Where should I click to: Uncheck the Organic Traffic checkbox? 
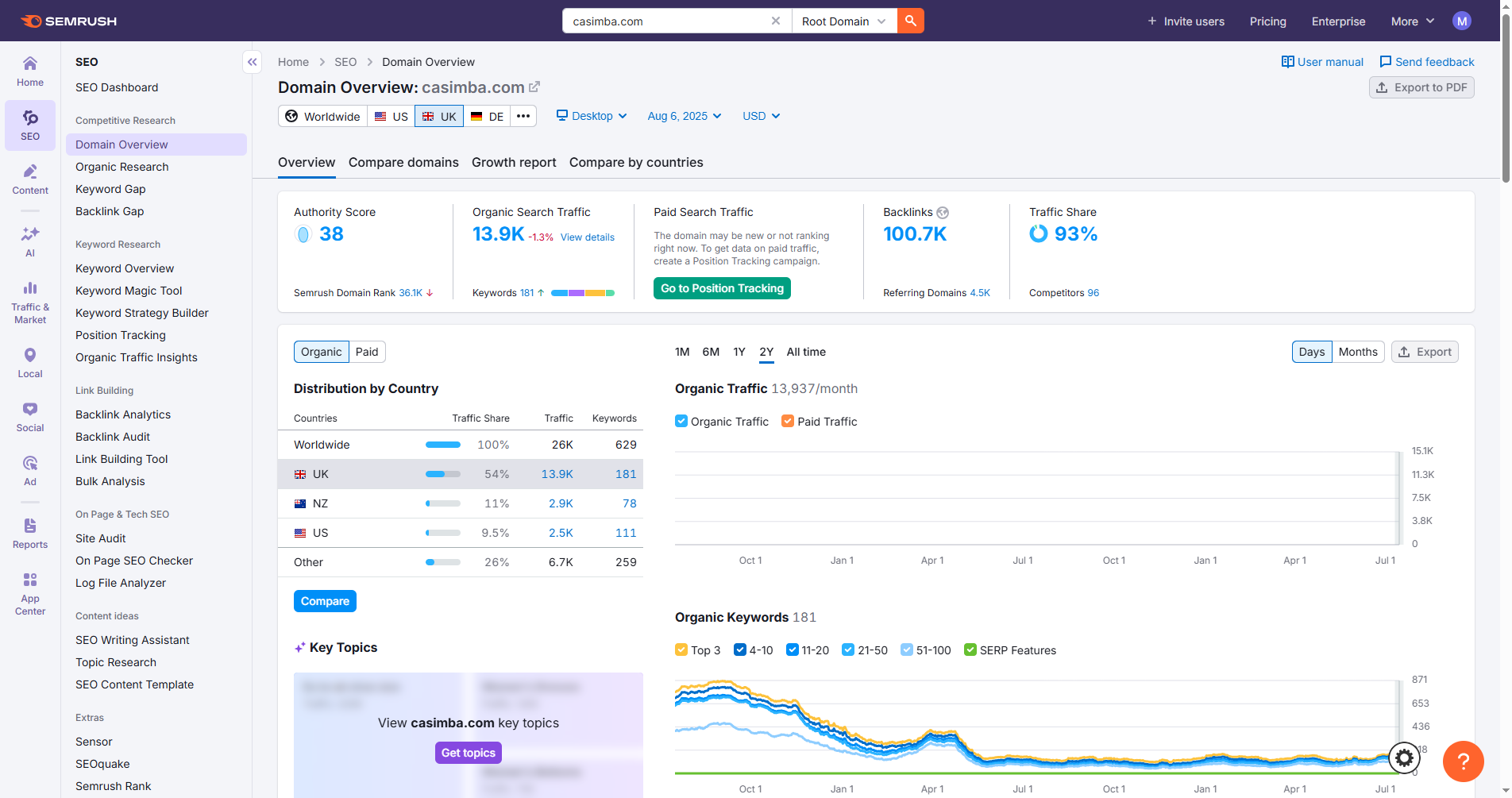[681, 422]
